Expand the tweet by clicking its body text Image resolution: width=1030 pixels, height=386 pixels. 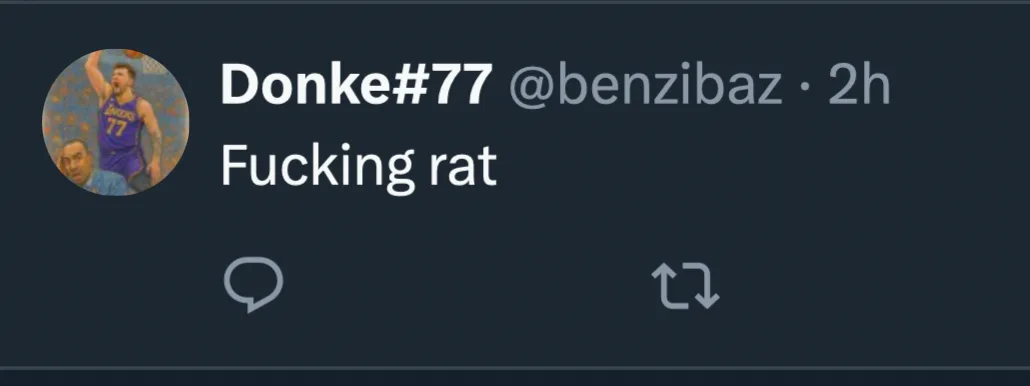[358, 167]
